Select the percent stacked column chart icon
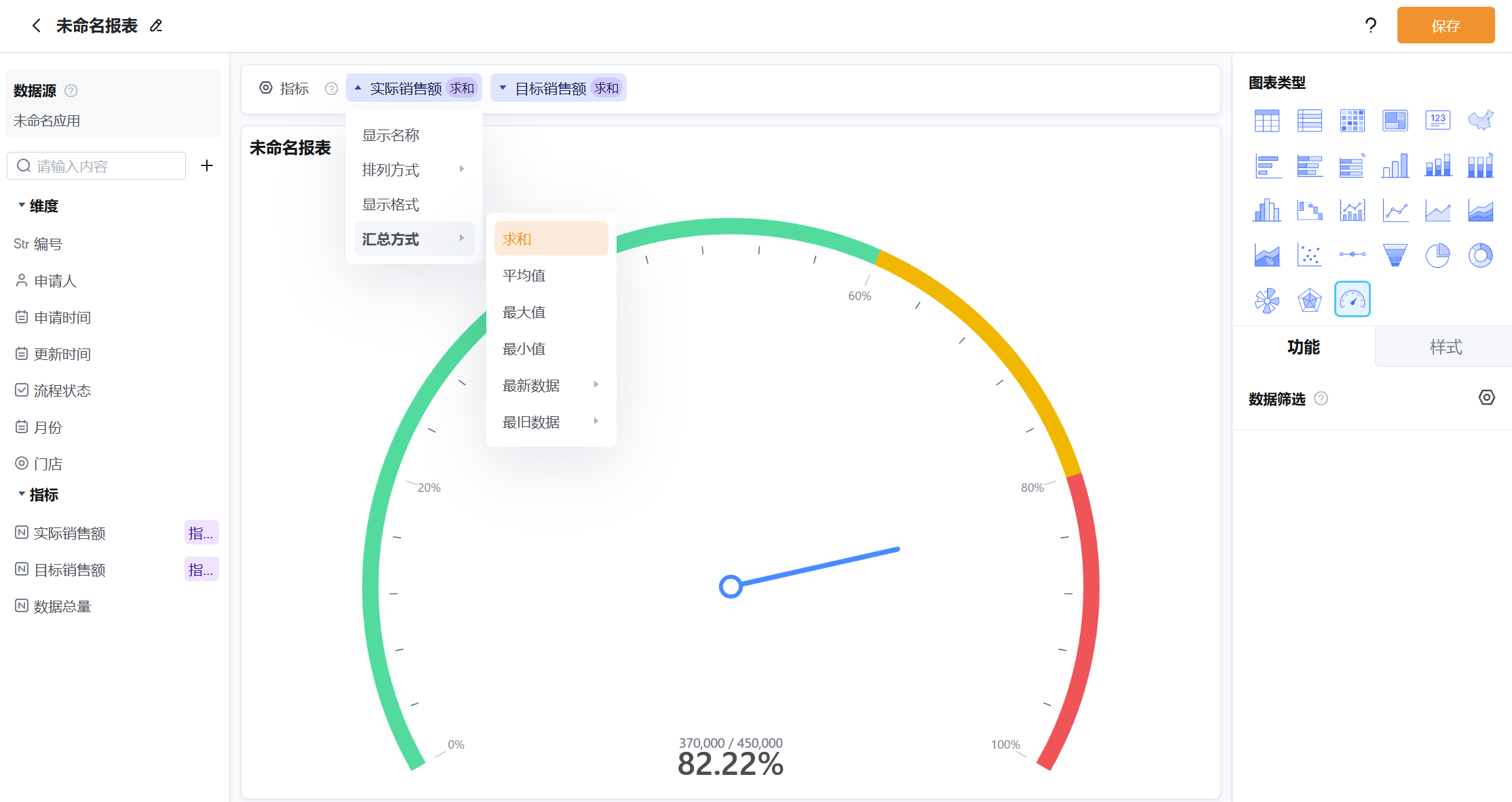 click(1480, 165)
